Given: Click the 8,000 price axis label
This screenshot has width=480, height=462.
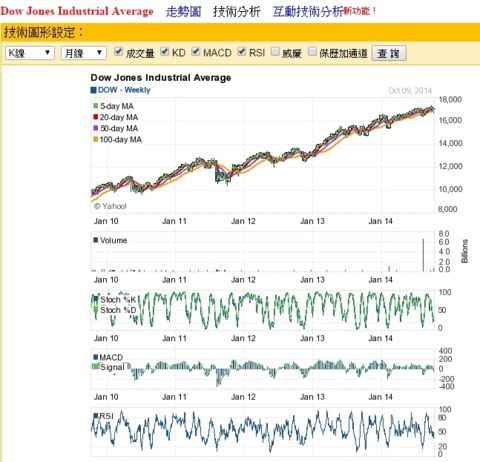Looking at the screenshot, I should 448,209.
